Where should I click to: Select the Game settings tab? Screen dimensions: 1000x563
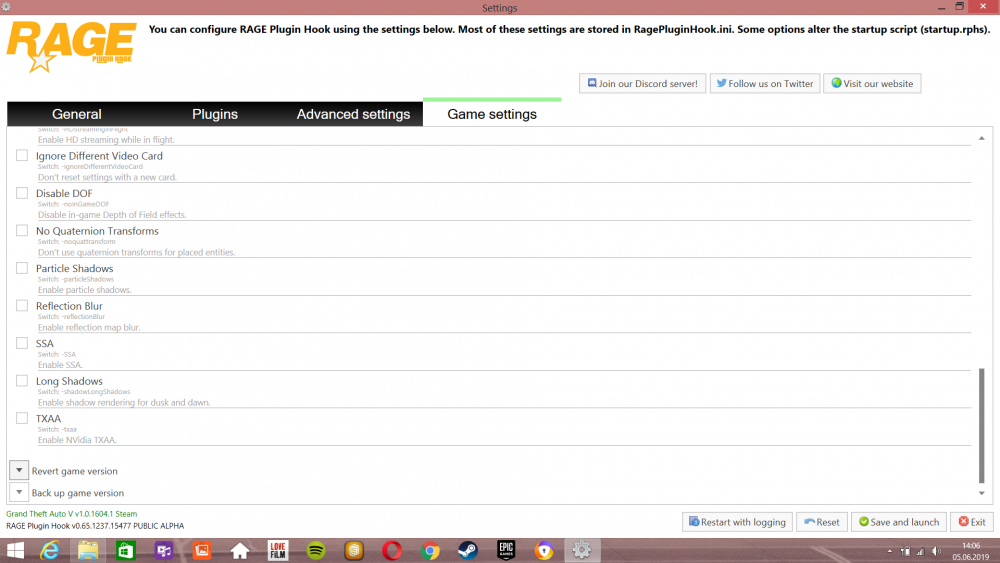pos(492,113)
